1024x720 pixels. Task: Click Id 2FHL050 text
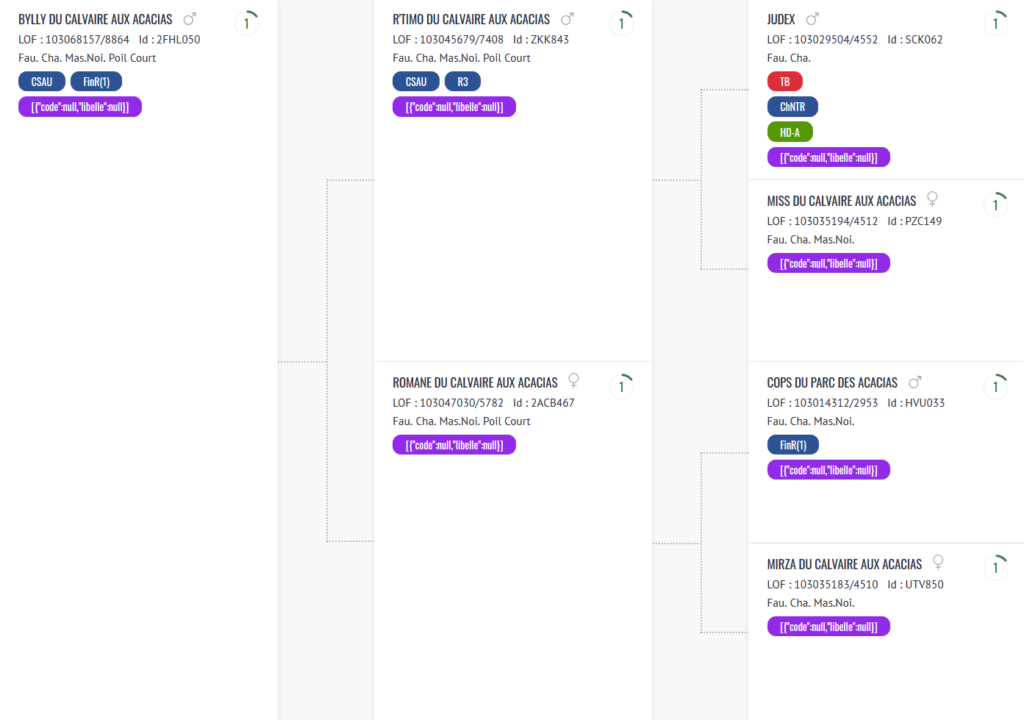[169, 40]
